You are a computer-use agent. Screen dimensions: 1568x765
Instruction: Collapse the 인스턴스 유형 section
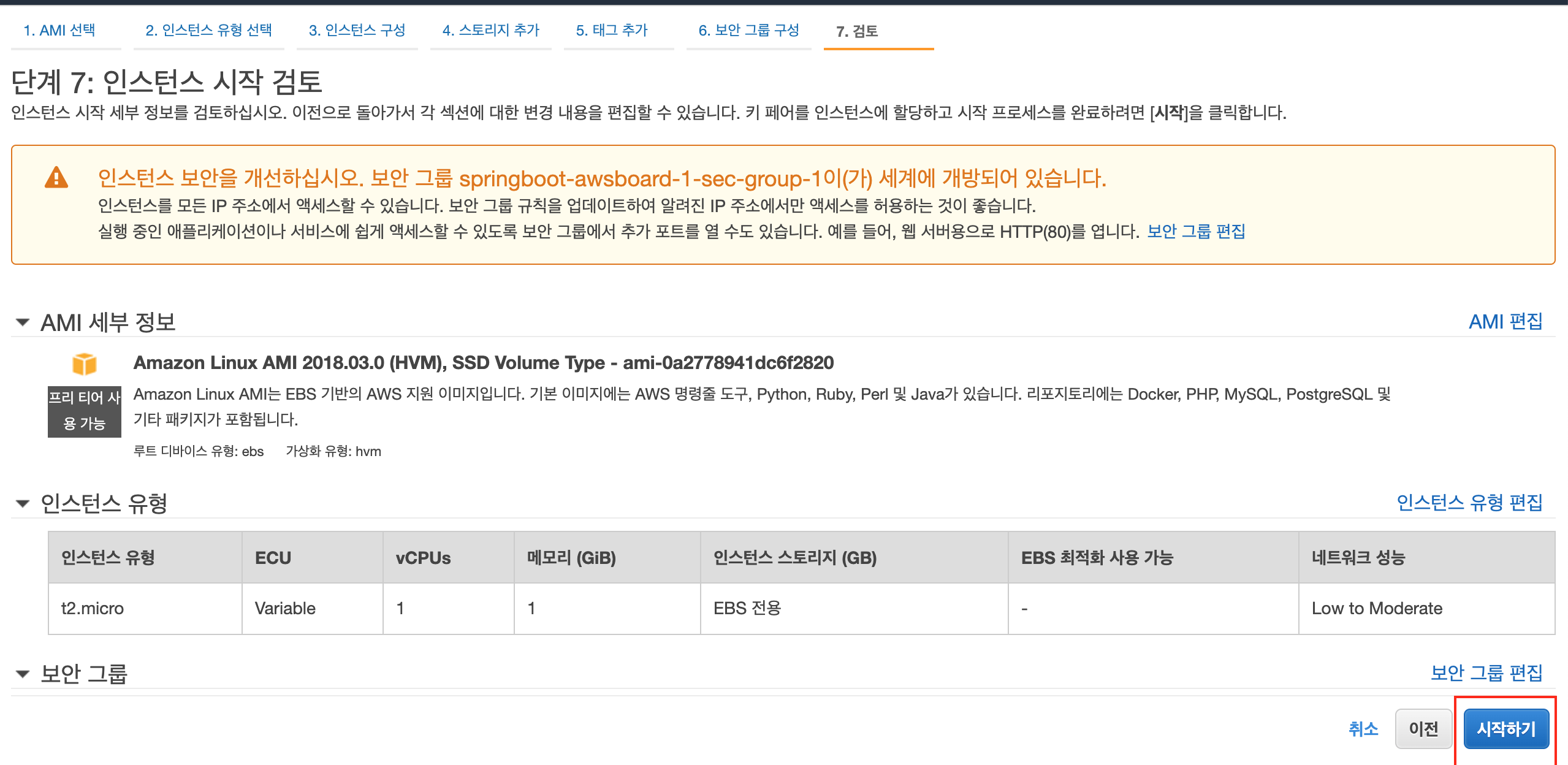coord(23,503)
